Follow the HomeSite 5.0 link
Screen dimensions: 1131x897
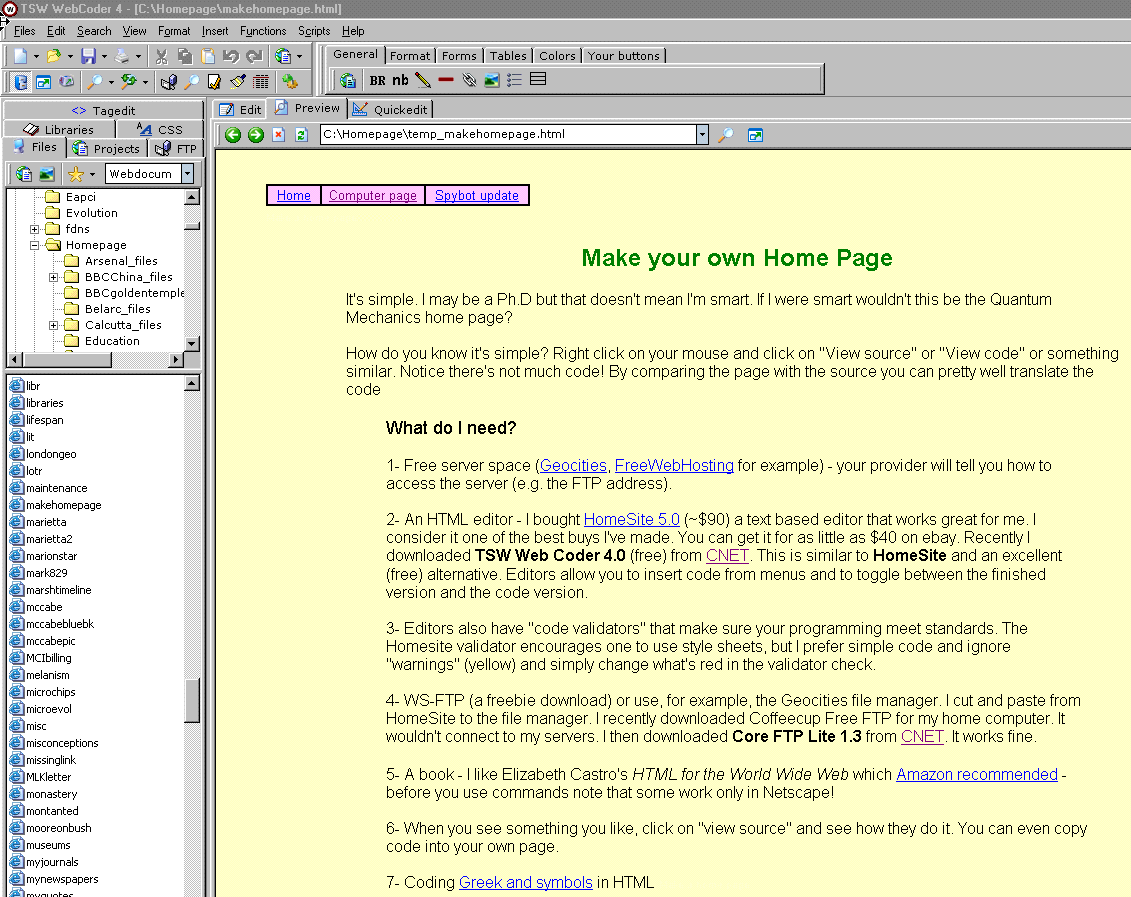pyautogui.click(x=631, y=519)
